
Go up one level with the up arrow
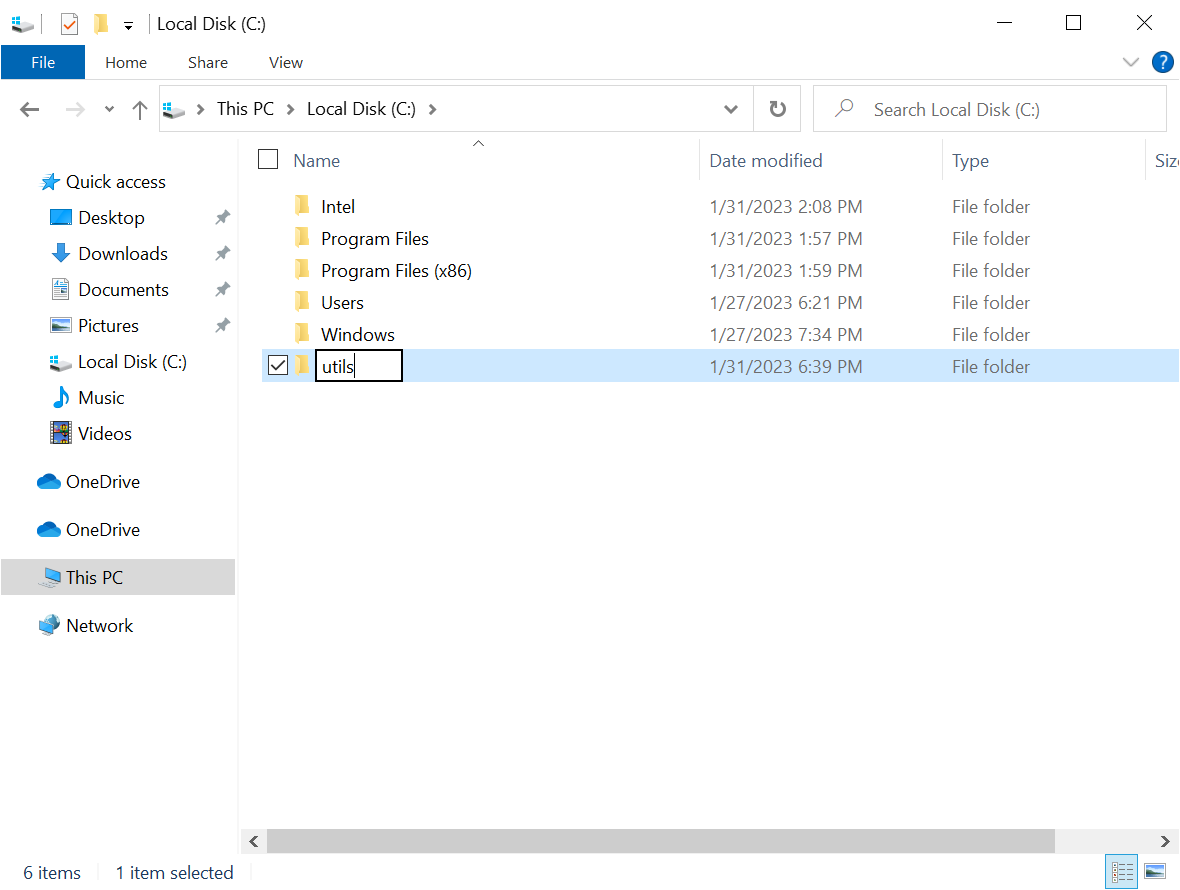tap(139, 108)
